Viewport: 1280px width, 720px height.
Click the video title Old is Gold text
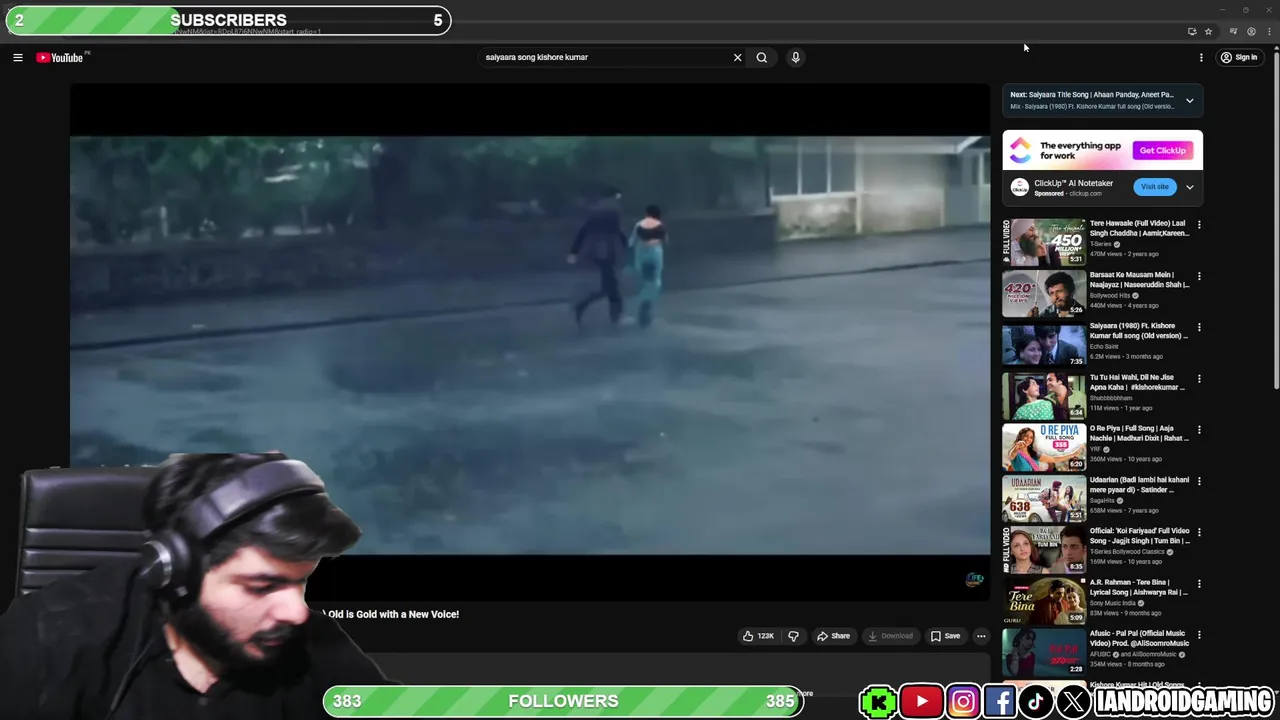click(393, 614)
